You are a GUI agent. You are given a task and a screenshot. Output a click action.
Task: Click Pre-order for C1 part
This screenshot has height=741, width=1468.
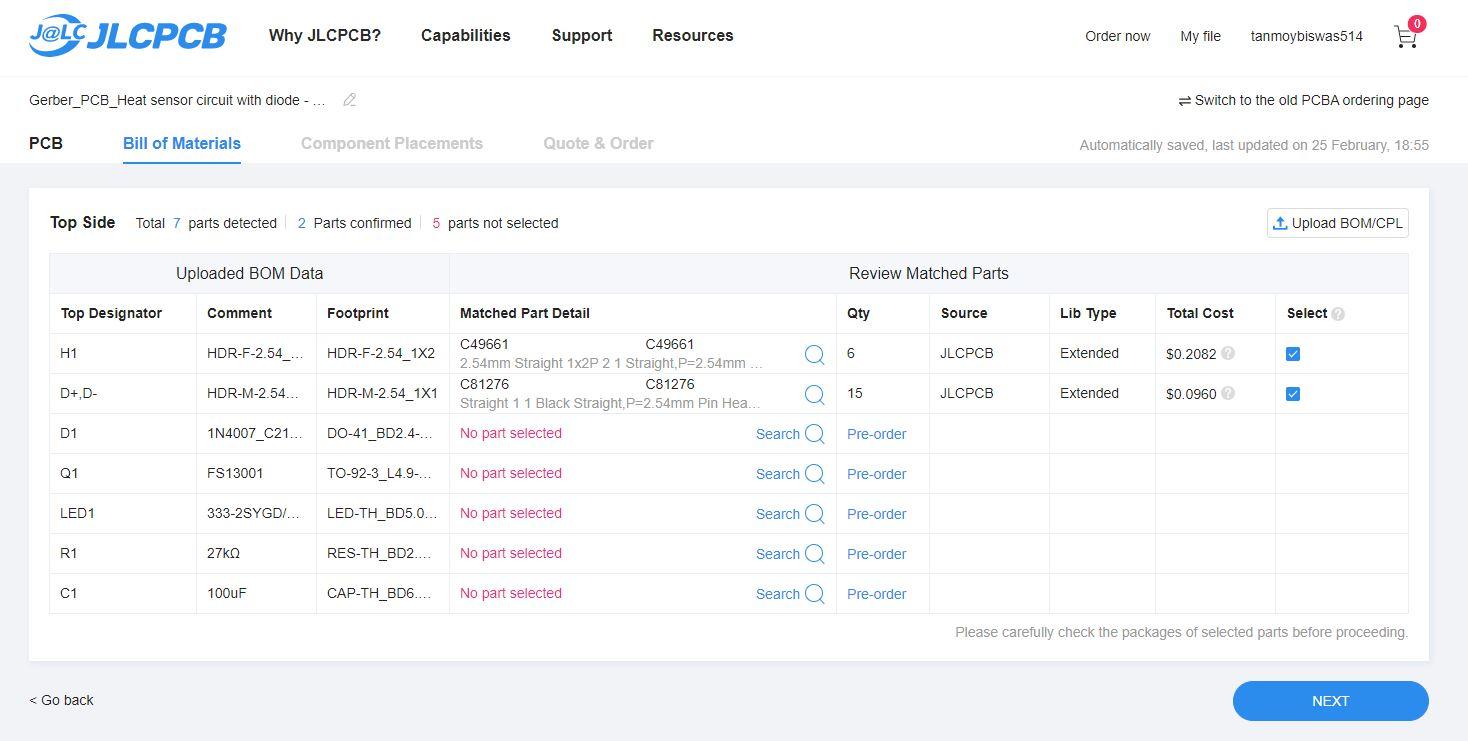(877, 594)
